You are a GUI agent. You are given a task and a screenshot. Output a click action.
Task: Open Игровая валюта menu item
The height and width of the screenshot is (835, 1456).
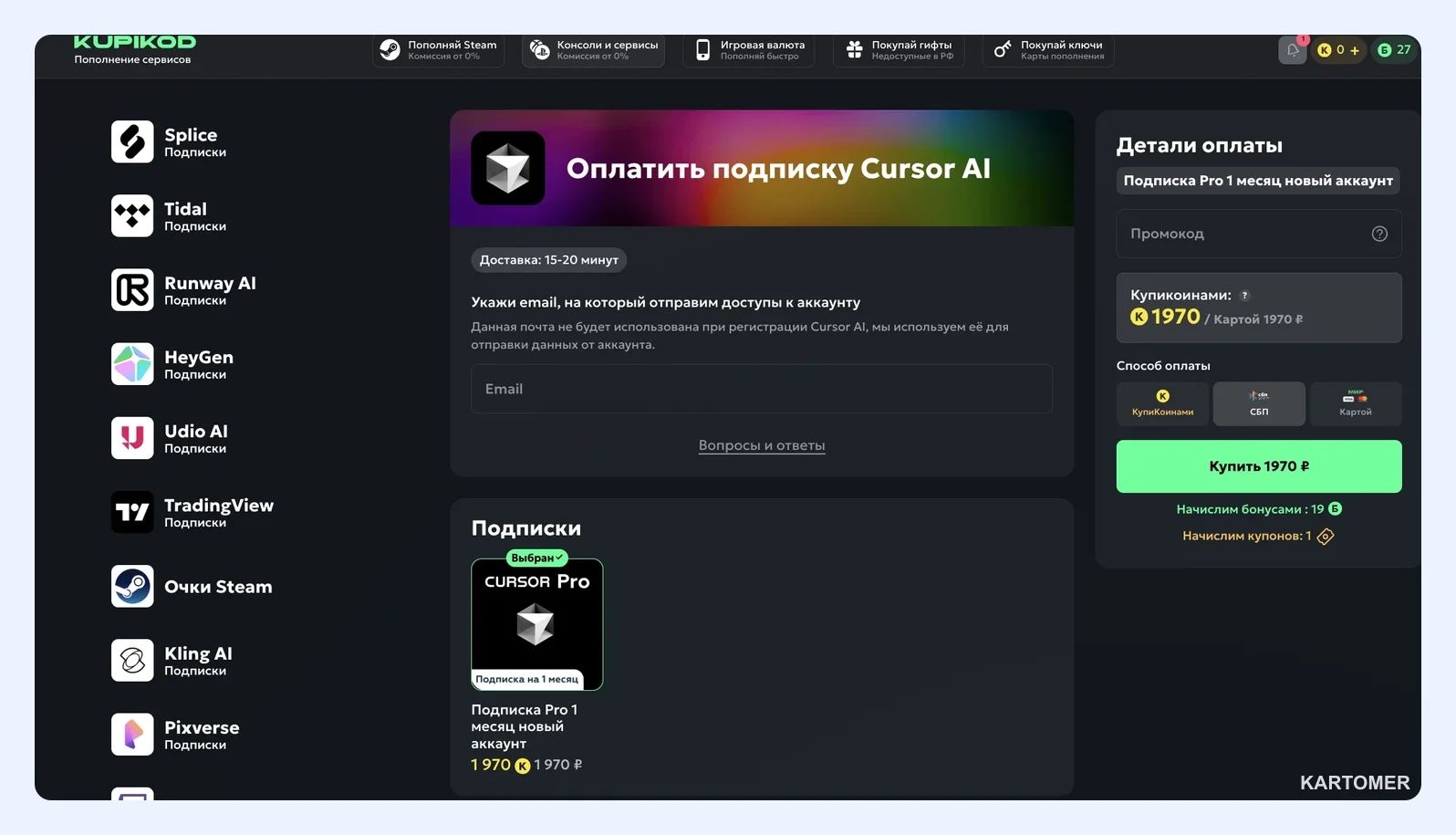pos(750,50)
